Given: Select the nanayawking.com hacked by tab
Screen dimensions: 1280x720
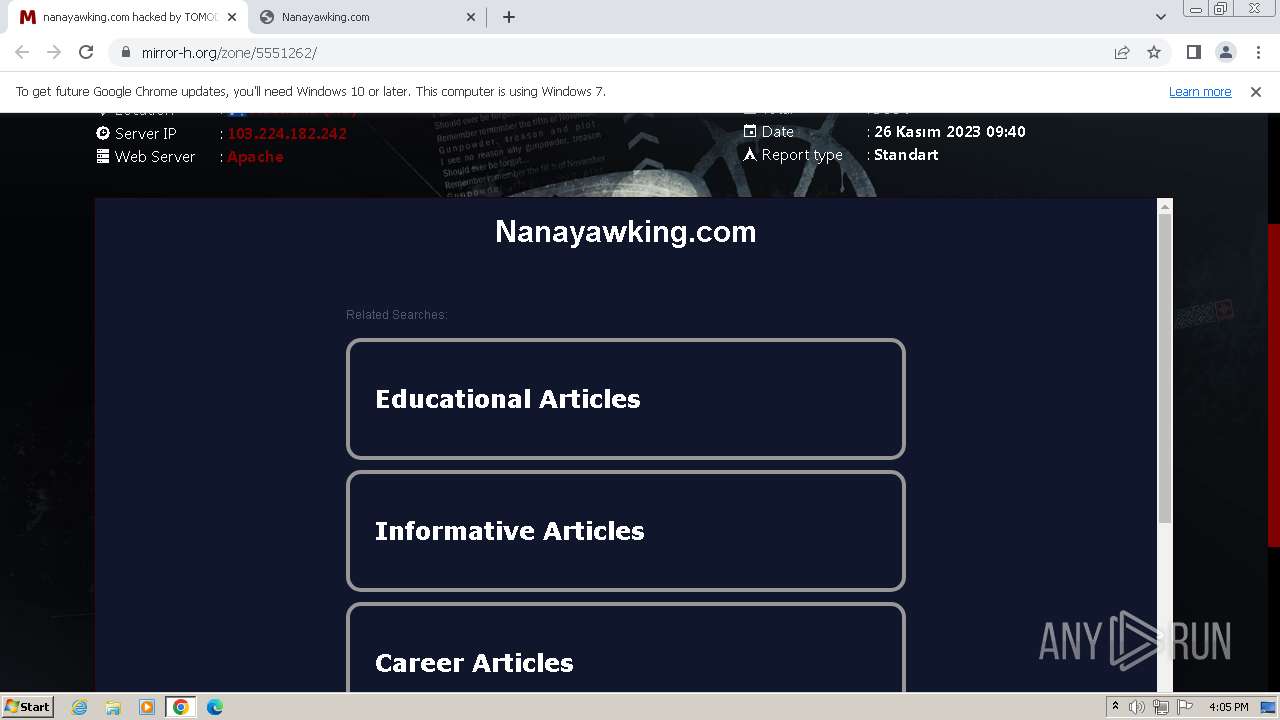Looking at the screenshot, I should 127,17.
